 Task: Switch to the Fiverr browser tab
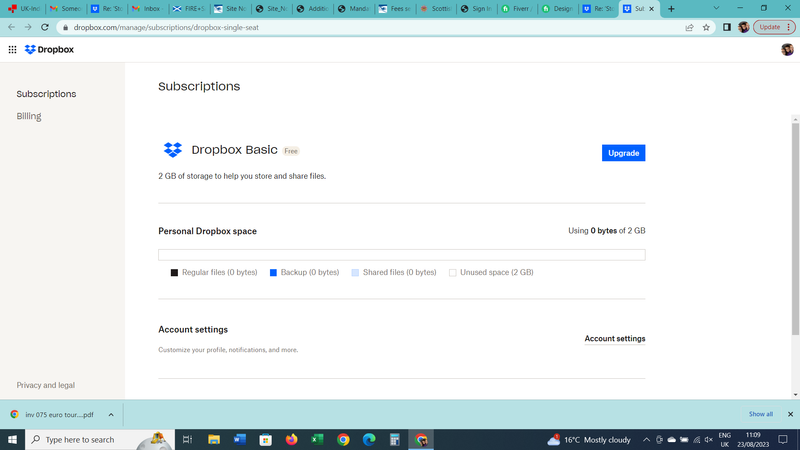point(518,9)
